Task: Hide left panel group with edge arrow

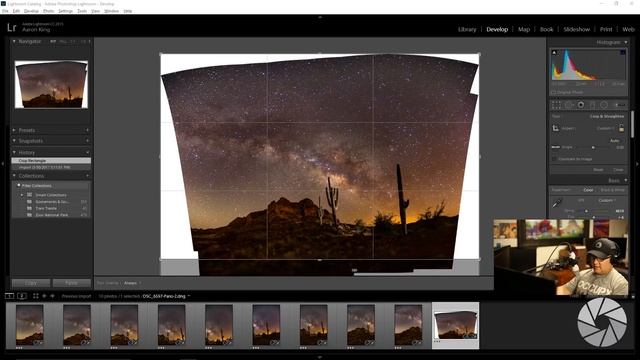Action: click(3, 163)
